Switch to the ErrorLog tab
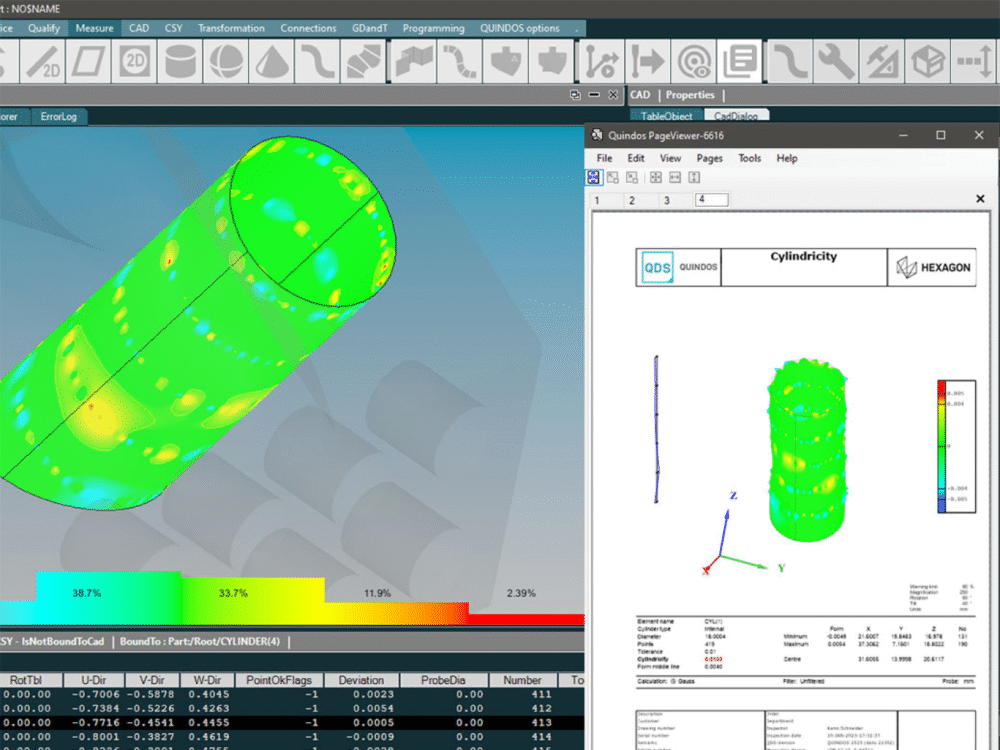Image resolution: width=1000 pixels, height=750 pixels. coord(59,117)
